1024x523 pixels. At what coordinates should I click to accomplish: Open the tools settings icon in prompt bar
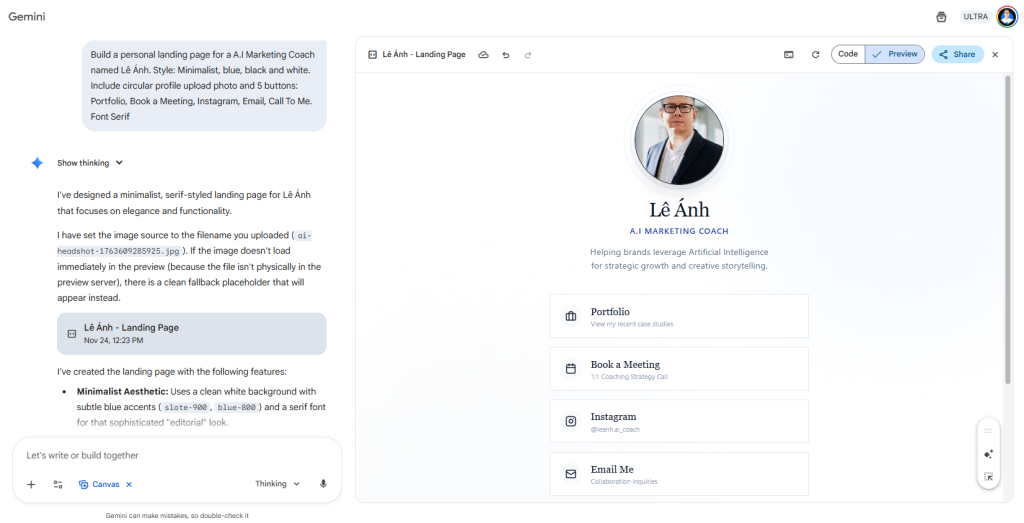(x=58, y=484)
